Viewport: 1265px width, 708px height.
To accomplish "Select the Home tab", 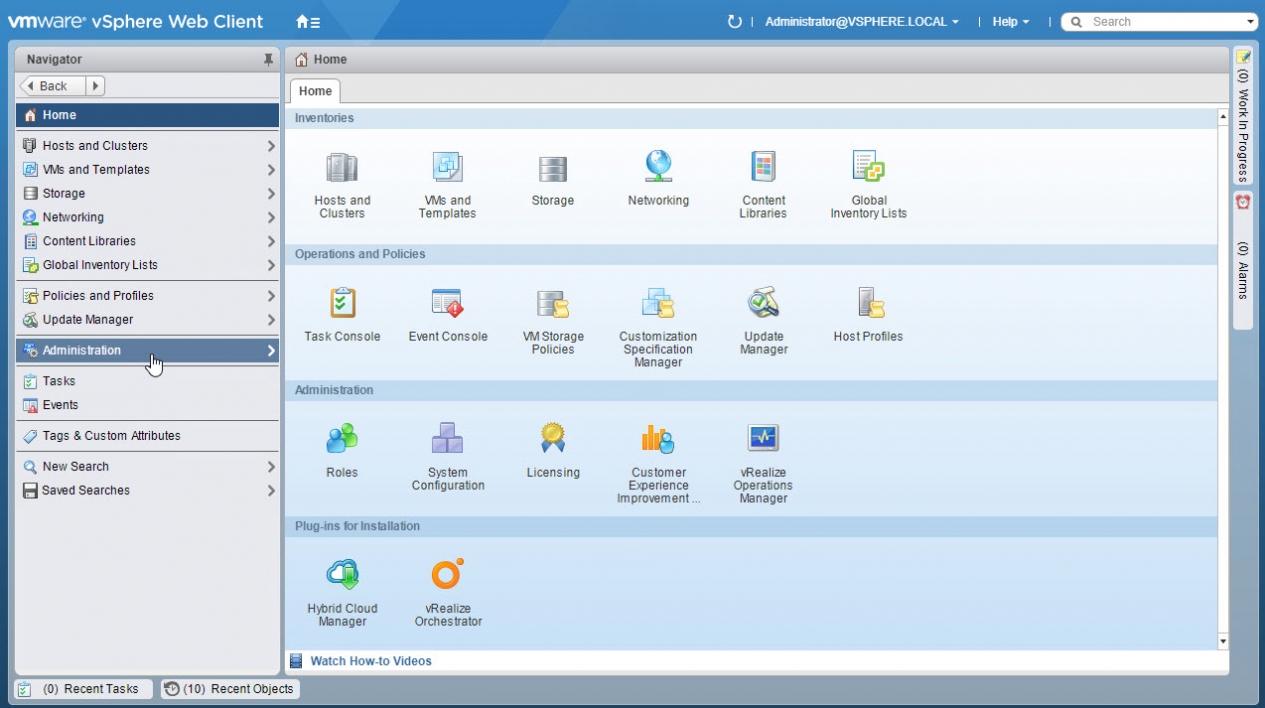I will pos(315,91).
